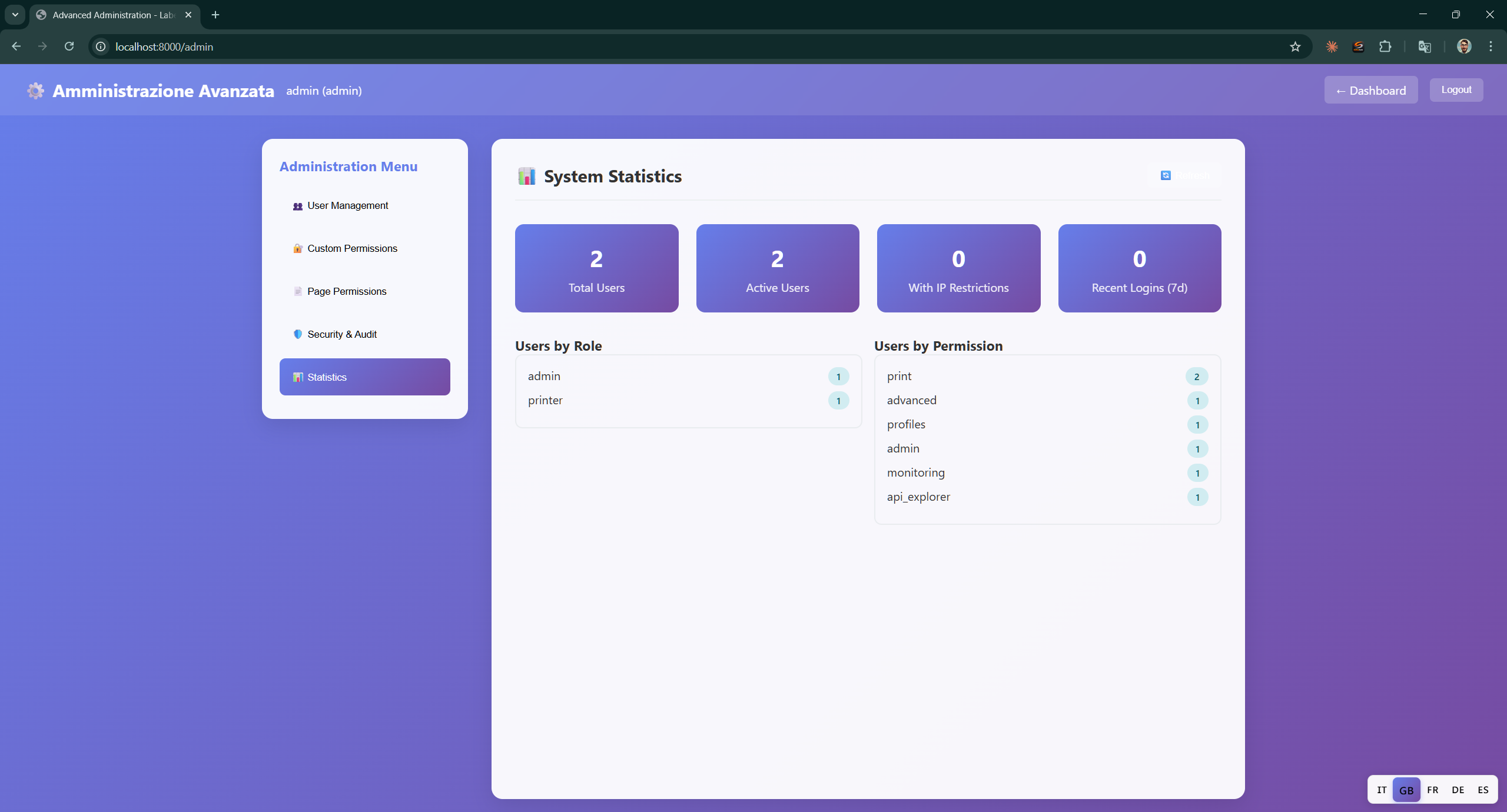Switch language to FR
Screen dimensions: 1507x812
1433,790
